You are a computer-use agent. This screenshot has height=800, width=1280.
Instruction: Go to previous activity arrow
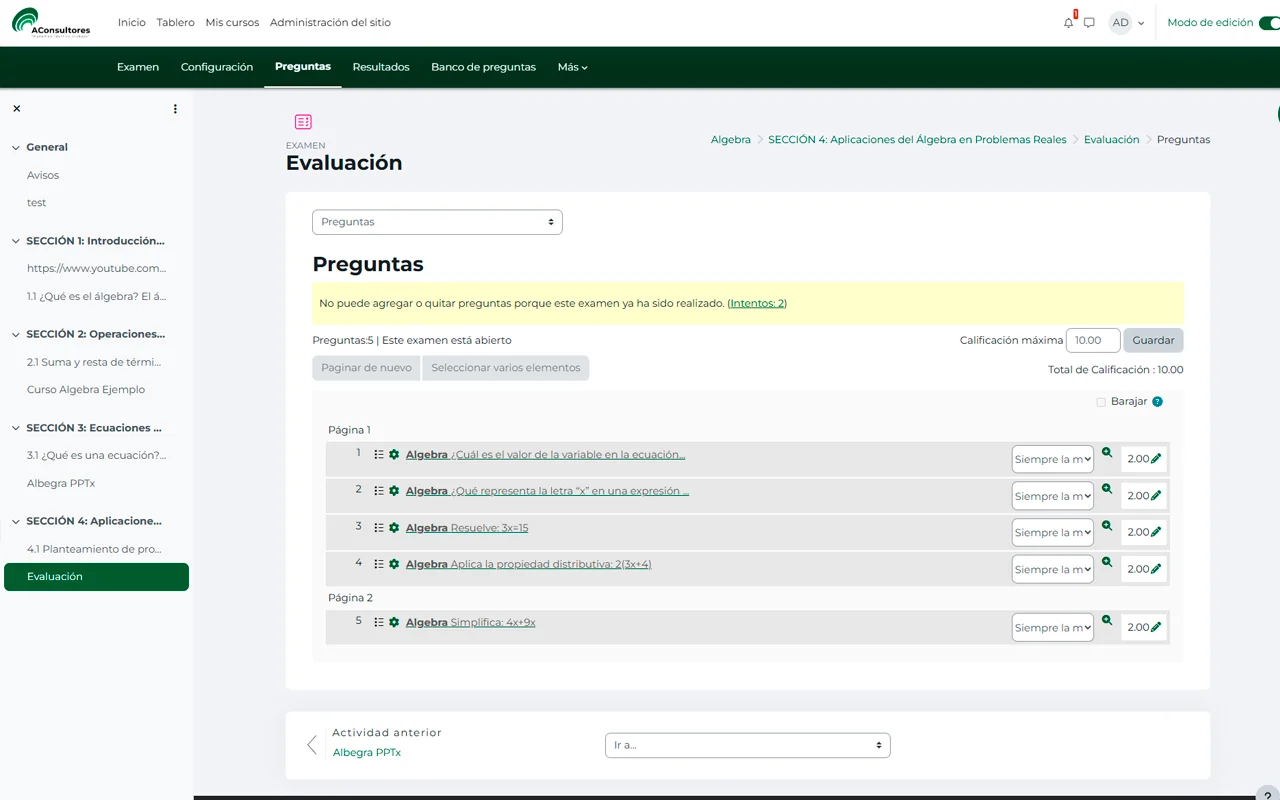[312, 745]
